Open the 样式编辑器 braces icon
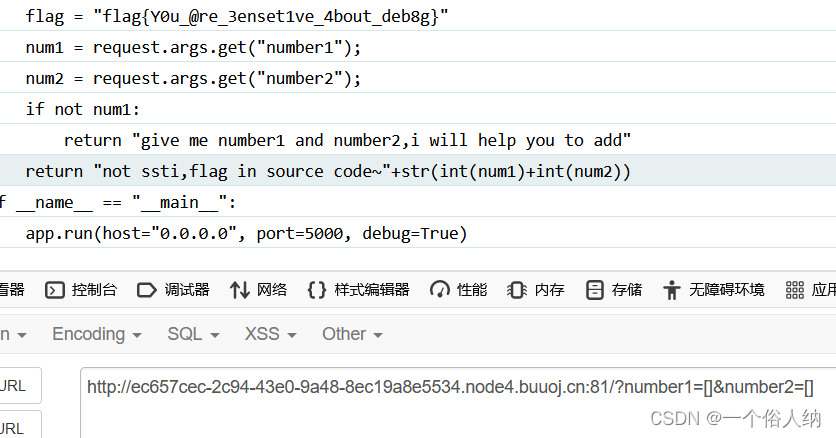Viewport: 836px width, 438px height. click(317, 290)
